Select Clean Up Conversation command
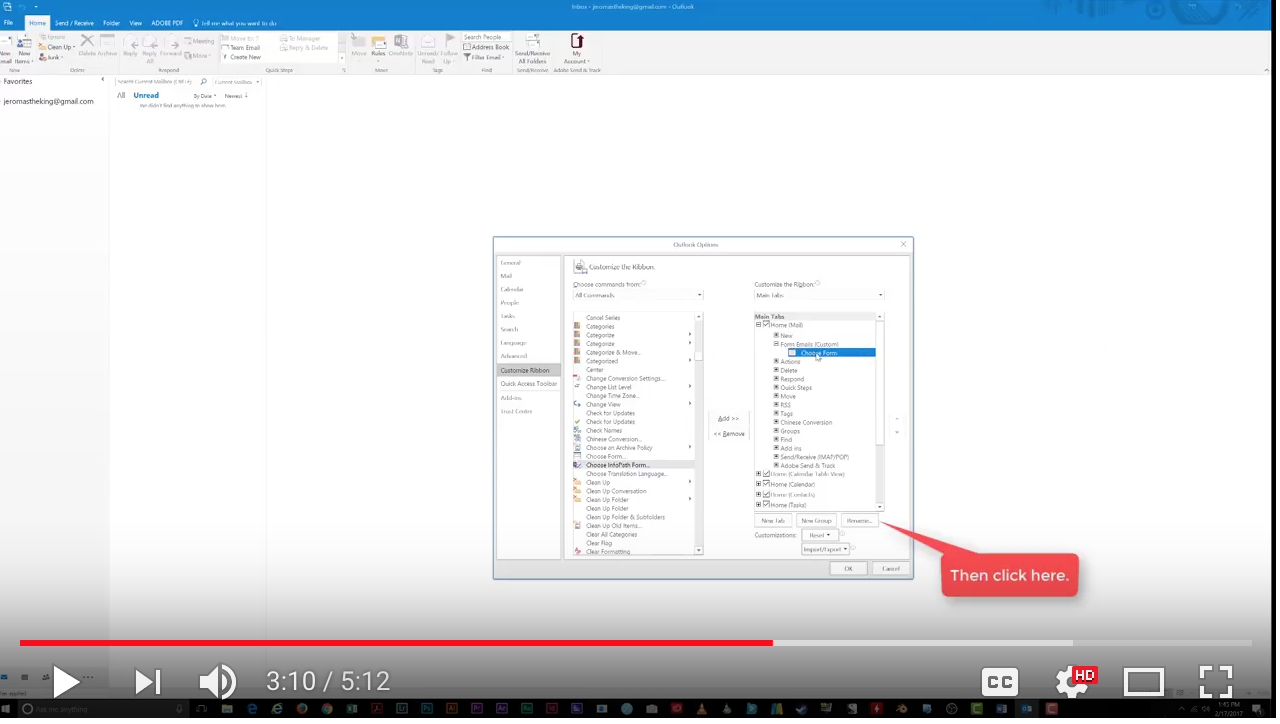1280x724 pixels. (x=616, y=491)
